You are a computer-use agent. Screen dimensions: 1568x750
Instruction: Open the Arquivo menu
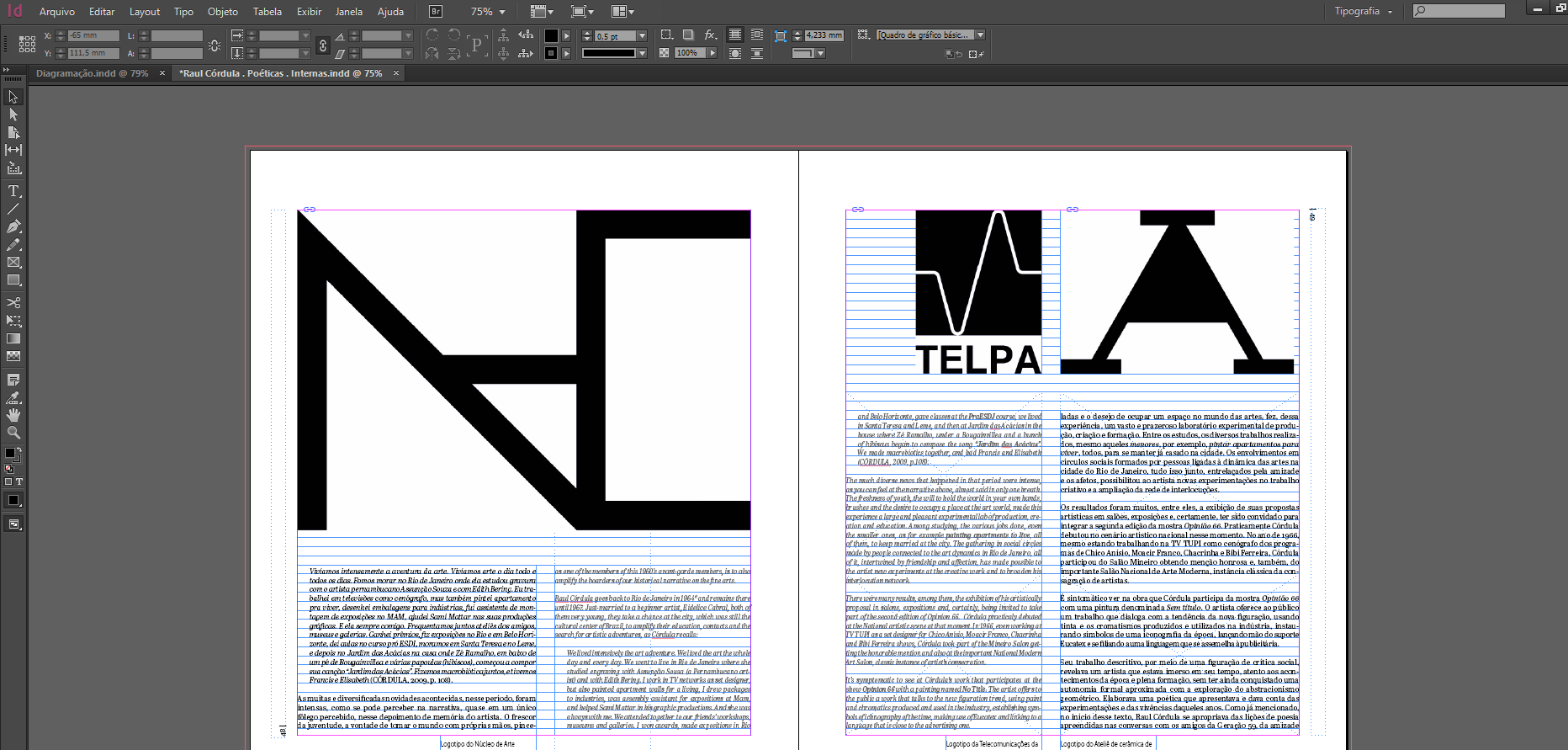pos(56,12)
